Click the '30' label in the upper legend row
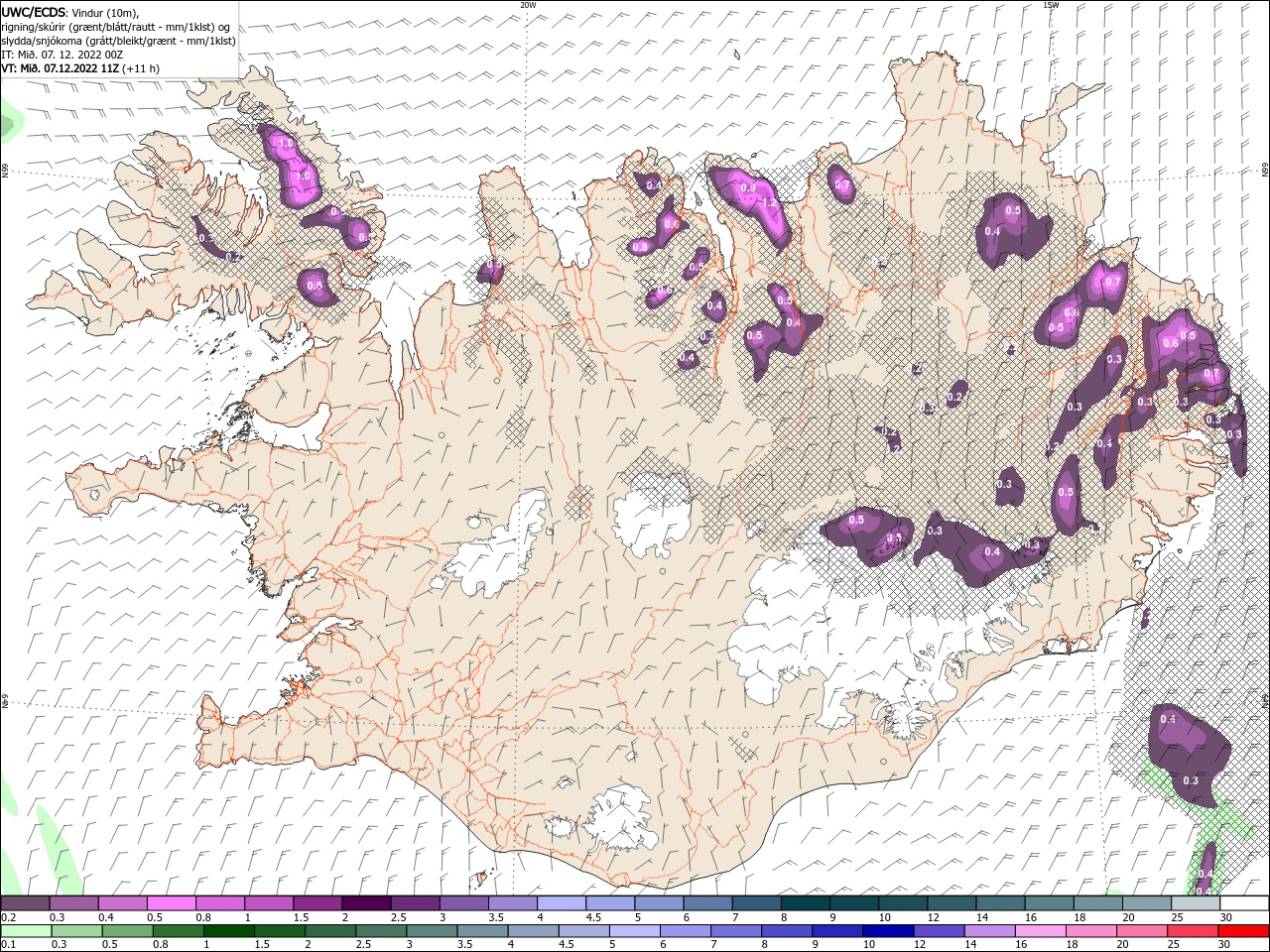 point(1226,917)
